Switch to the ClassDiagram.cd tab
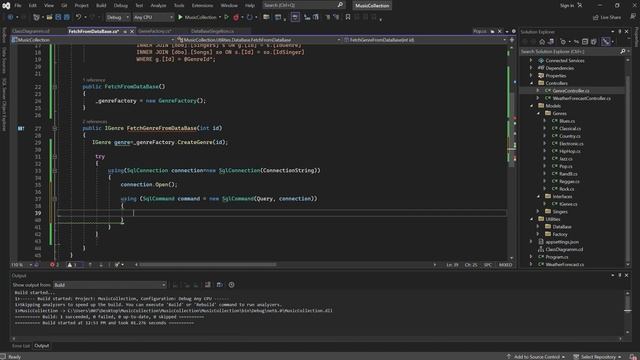This screenshot has height=360, width=640. 31,31
